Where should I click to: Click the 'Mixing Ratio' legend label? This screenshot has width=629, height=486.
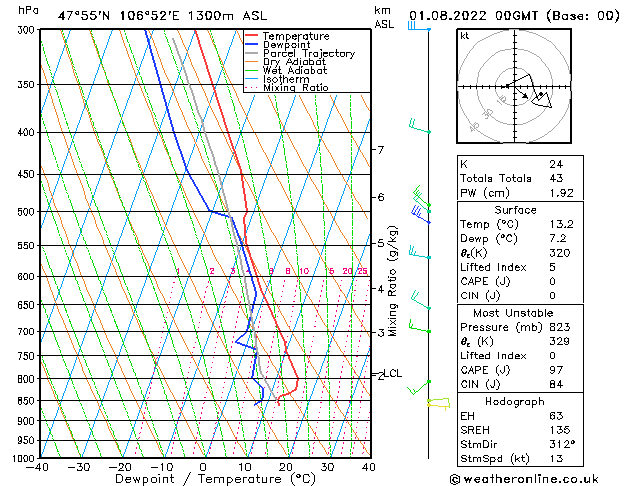tap(296, 87)
